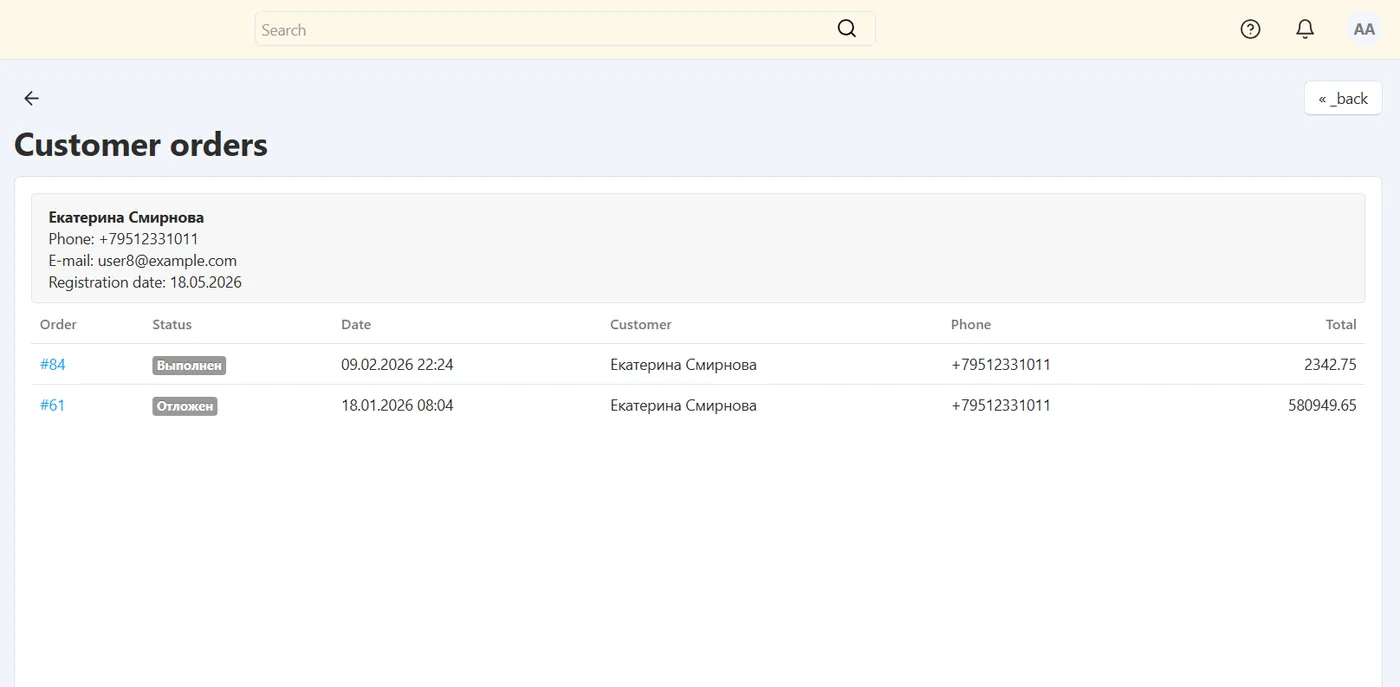The height and width of the screenshot is (687, 1400).
Task: Click the Phone column header
Action: coord(971,324)
